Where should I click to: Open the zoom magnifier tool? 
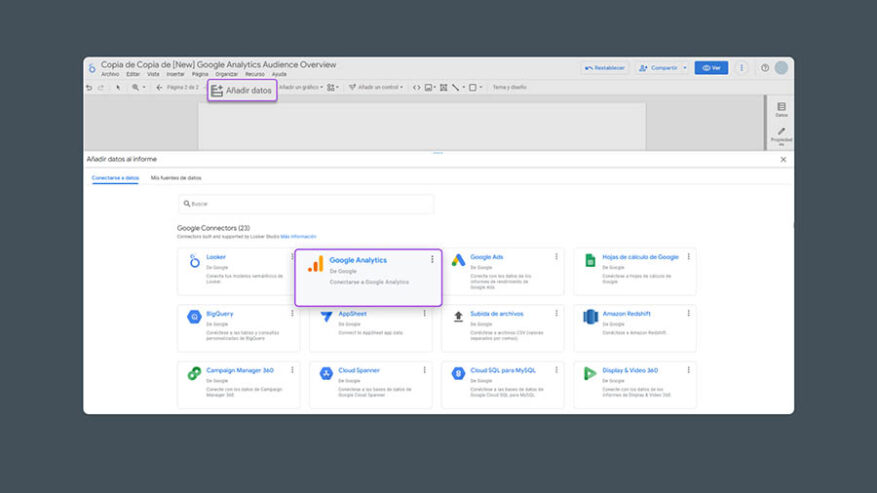pos(135,87)
